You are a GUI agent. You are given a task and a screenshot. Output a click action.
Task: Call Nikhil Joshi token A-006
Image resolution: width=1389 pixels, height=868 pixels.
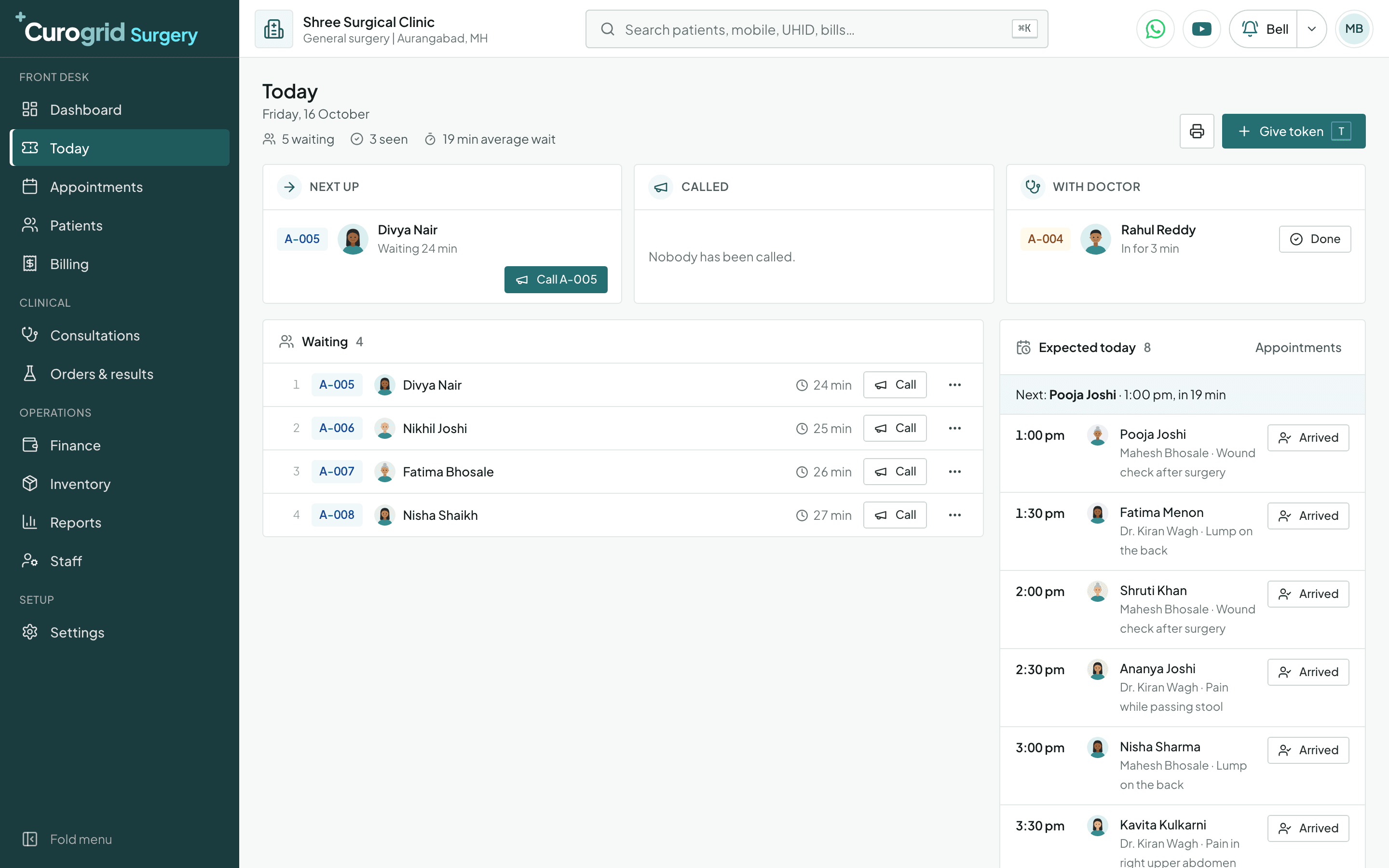[894, 428]
